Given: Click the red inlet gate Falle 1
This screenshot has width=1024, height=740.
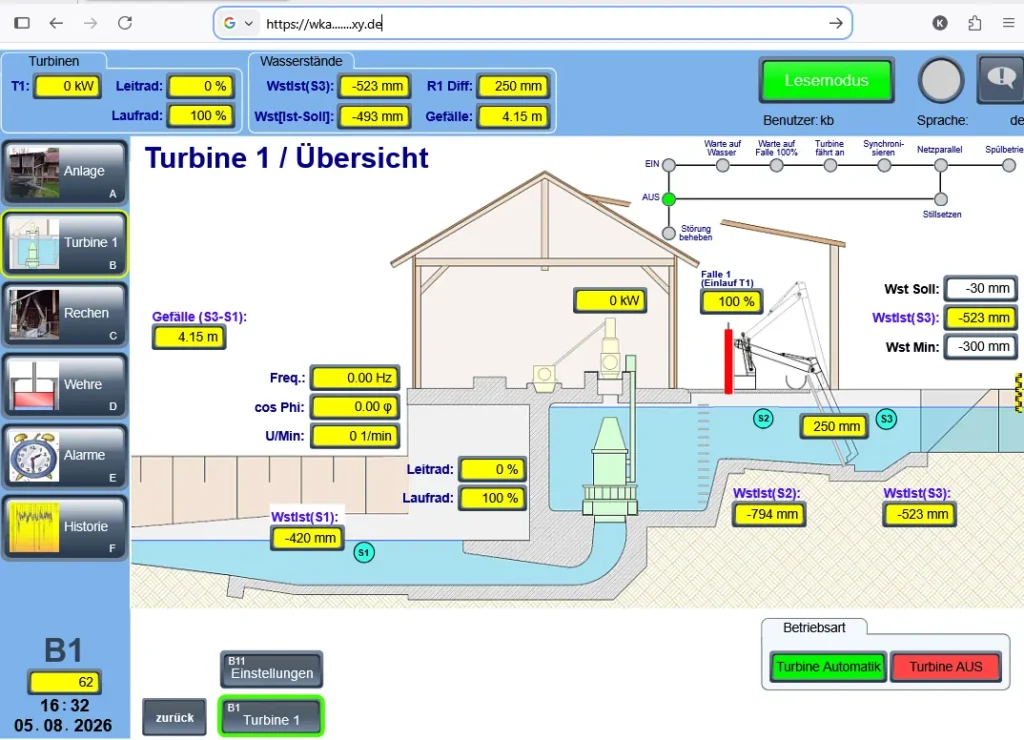Looking at the screenshot, I should point(728,361).
